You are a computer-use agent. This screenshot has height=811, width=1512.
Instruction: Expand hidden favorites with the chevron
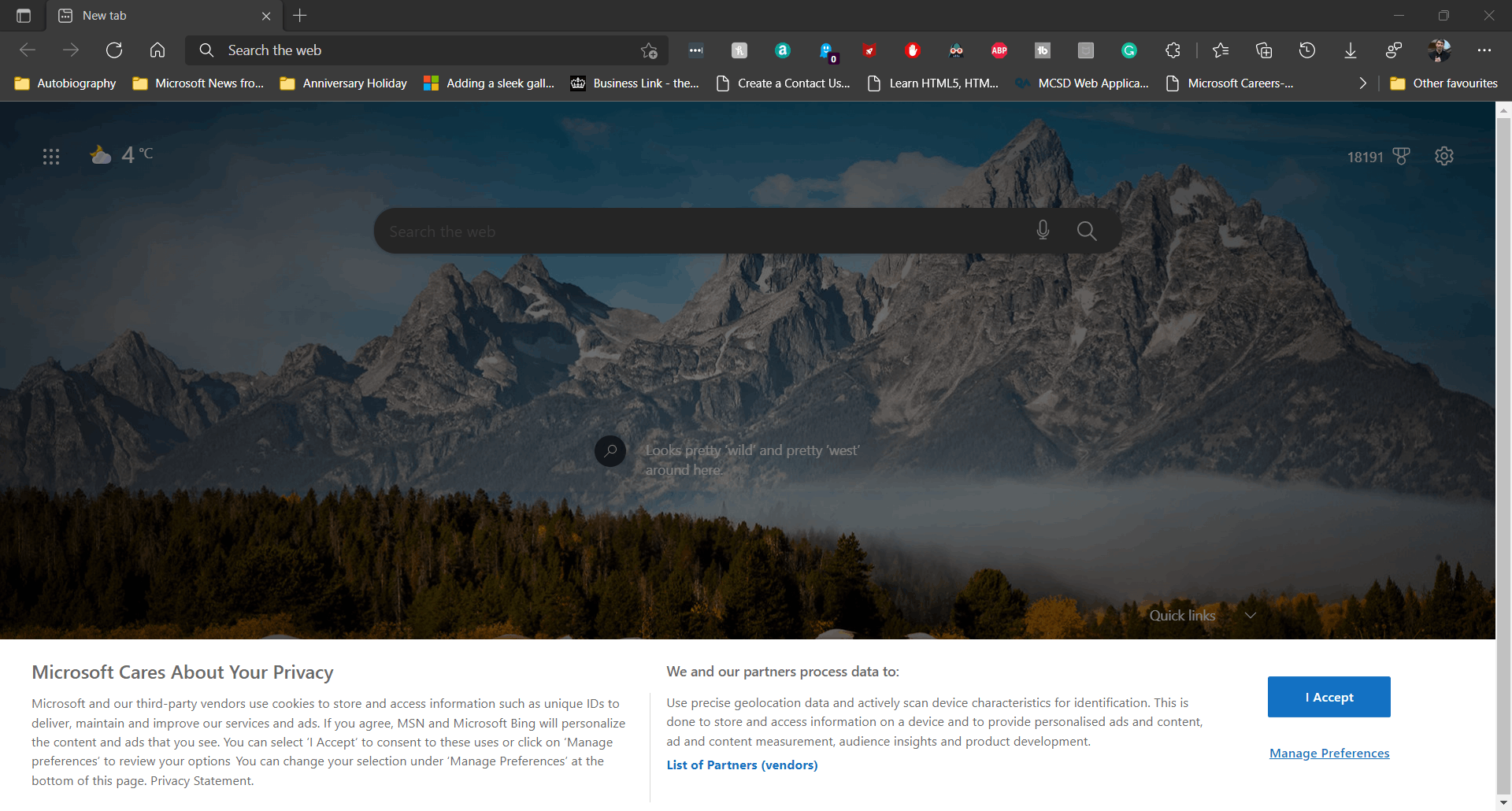(1362, 83)
